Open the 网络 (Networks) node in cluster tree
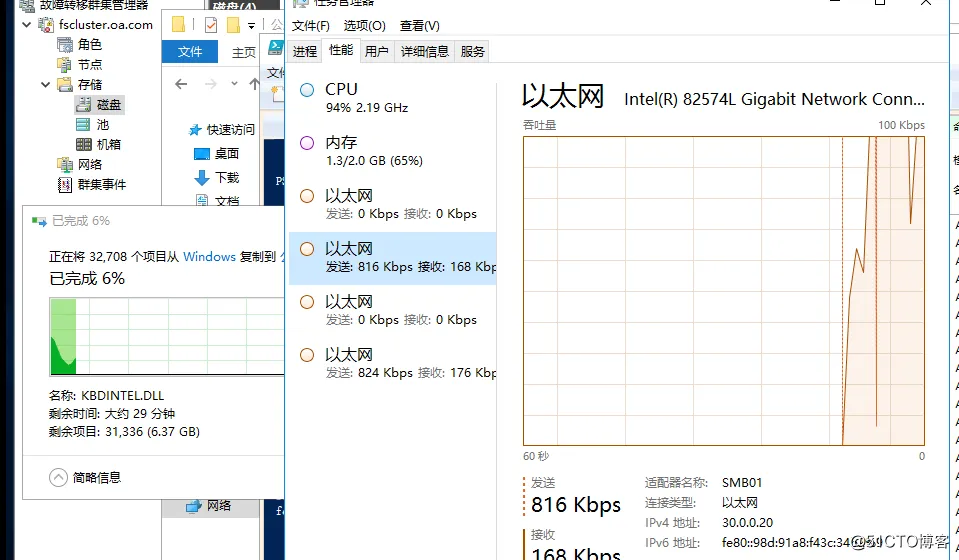The image size is (959, 560). [x=81, y=164]
